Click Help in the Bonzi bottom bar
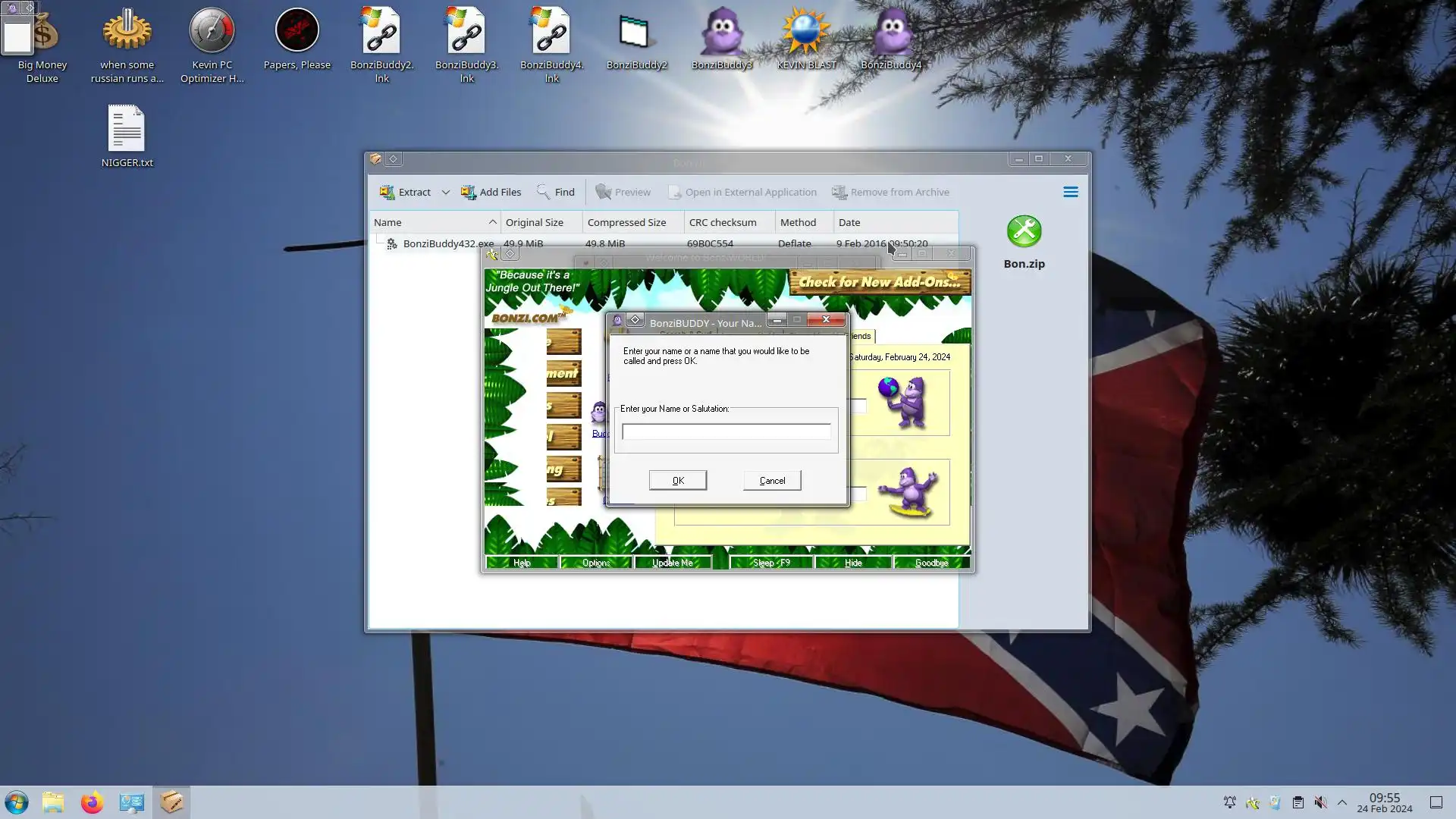1456x819 pixels. [x=522, y=563]
